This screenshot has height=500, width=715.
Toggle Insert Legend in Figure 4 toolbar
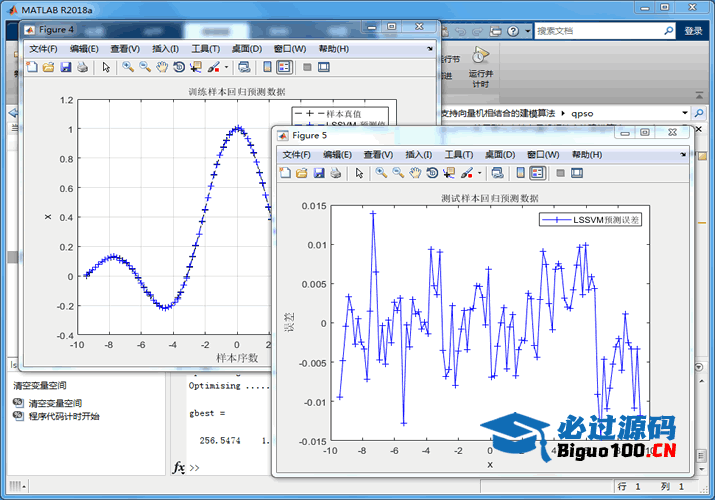pyautogui.click(x=284, y=67)
